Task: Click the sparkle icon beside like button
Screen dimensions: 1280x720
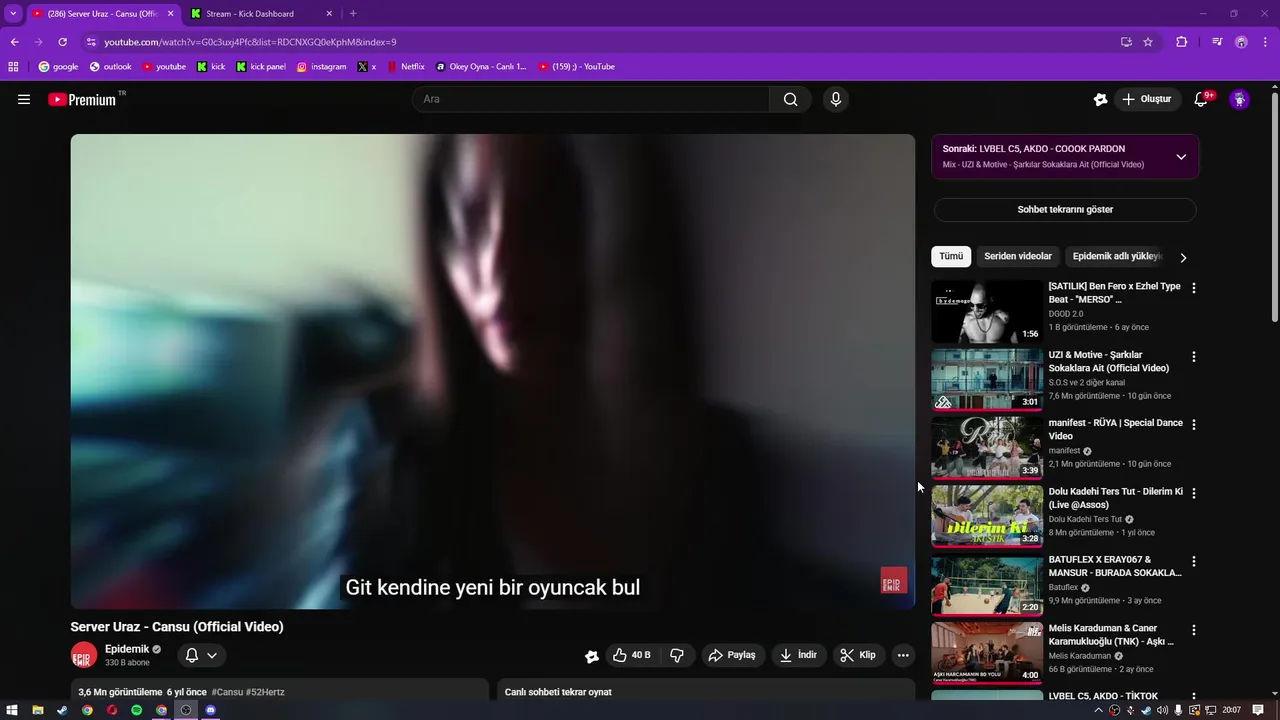Action: tap(592, 656)
